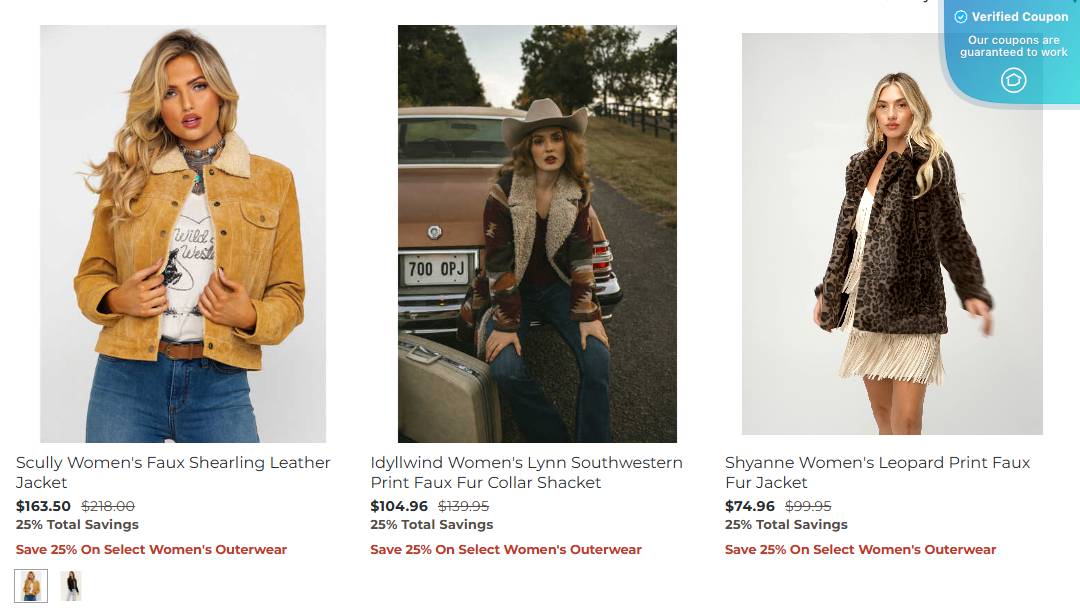Click the Verified Coupon checkmark badge
This screenshot has height=615, width=1080.
point(960,17)
